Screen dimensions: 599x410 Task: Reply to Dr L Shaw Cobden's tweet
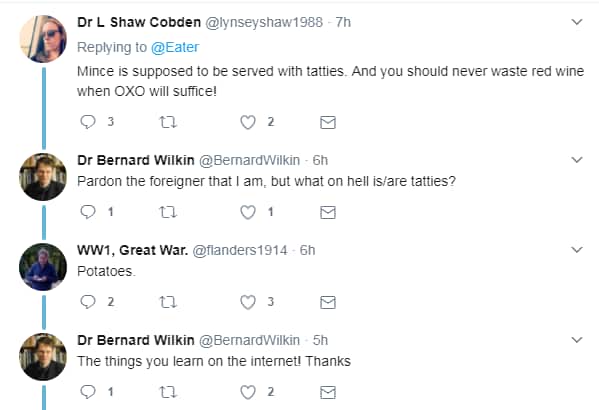[x=88, y=122]
